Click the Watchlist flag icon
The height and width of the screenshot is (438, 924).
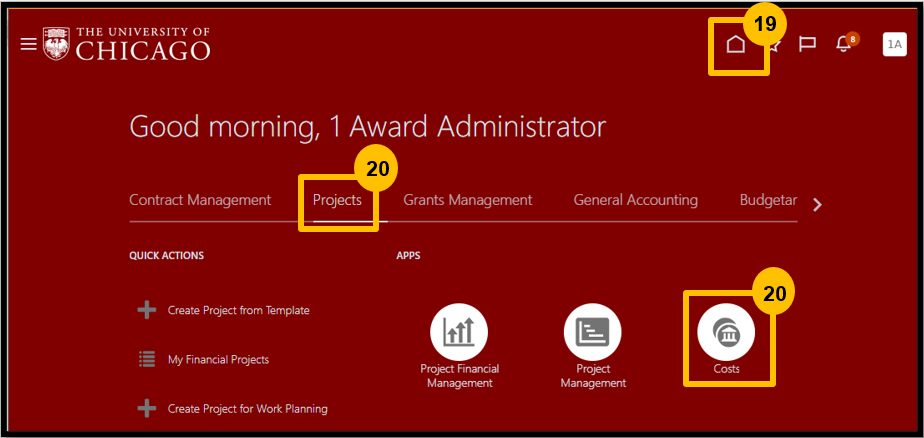tap(807, 44)
